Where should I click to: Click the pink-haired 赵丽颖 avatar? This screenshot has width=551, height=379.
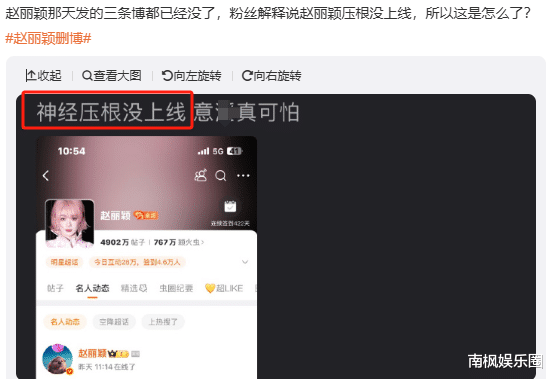point(70,223)
